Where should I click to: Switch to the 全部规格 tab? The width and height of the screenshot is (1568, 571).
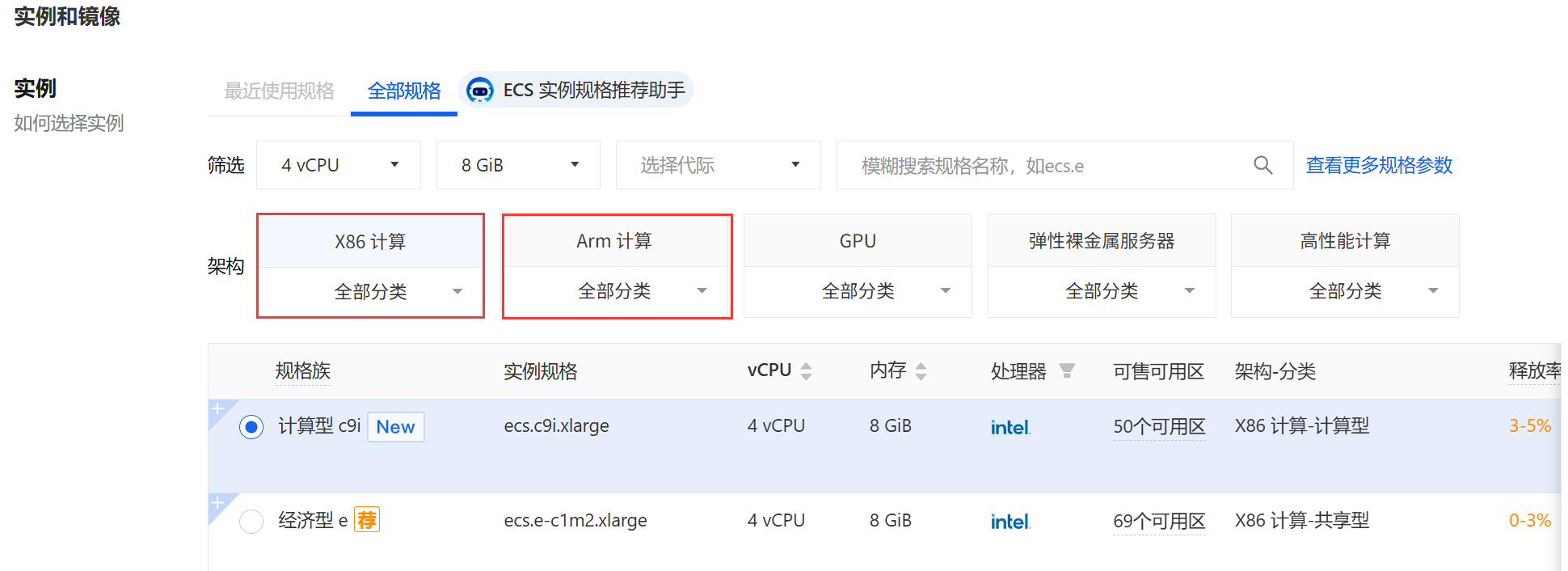click(x=404, y=91)
